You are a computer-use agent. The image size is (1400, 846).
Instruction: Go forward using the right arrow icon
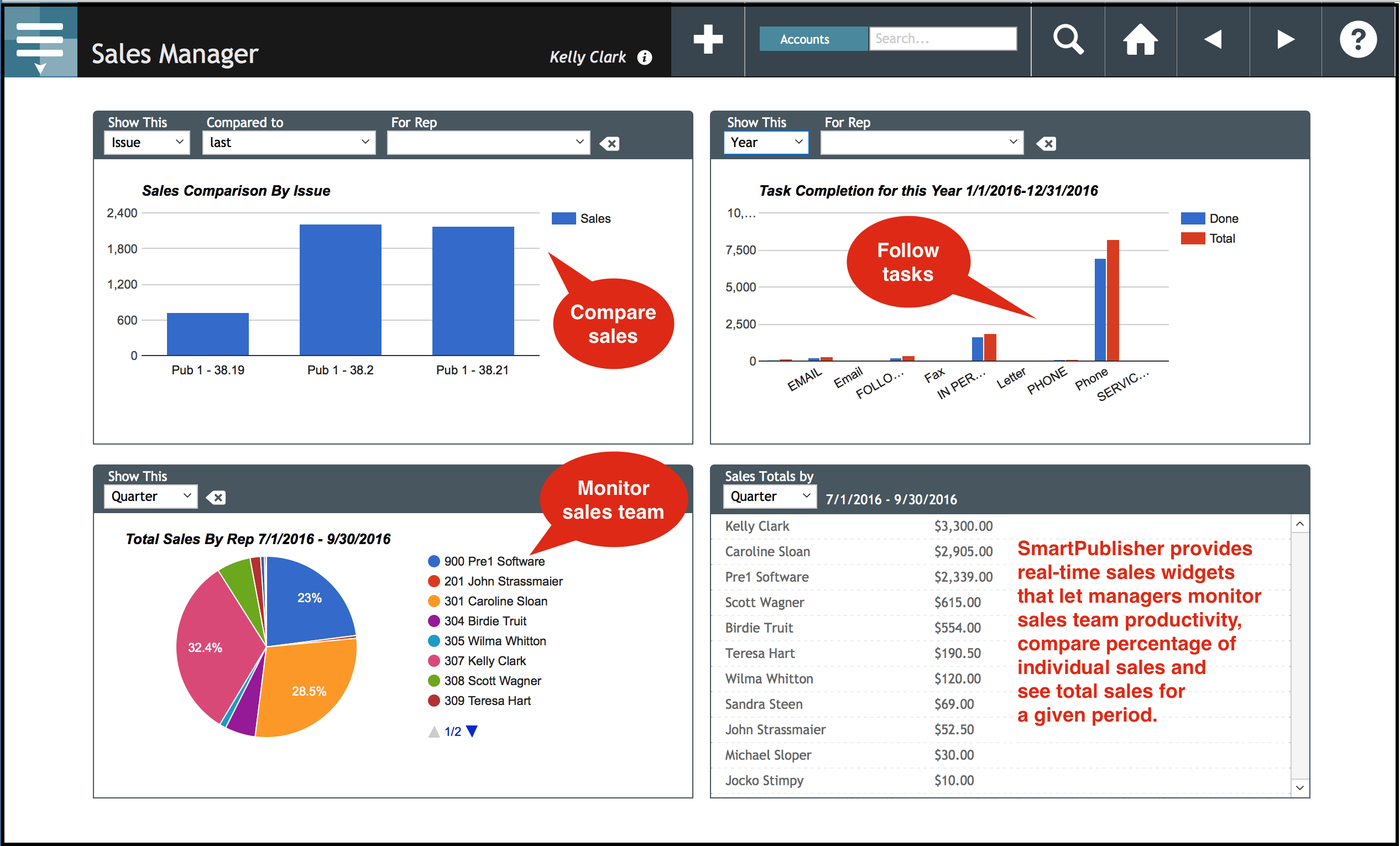(x=1285, y=39)
